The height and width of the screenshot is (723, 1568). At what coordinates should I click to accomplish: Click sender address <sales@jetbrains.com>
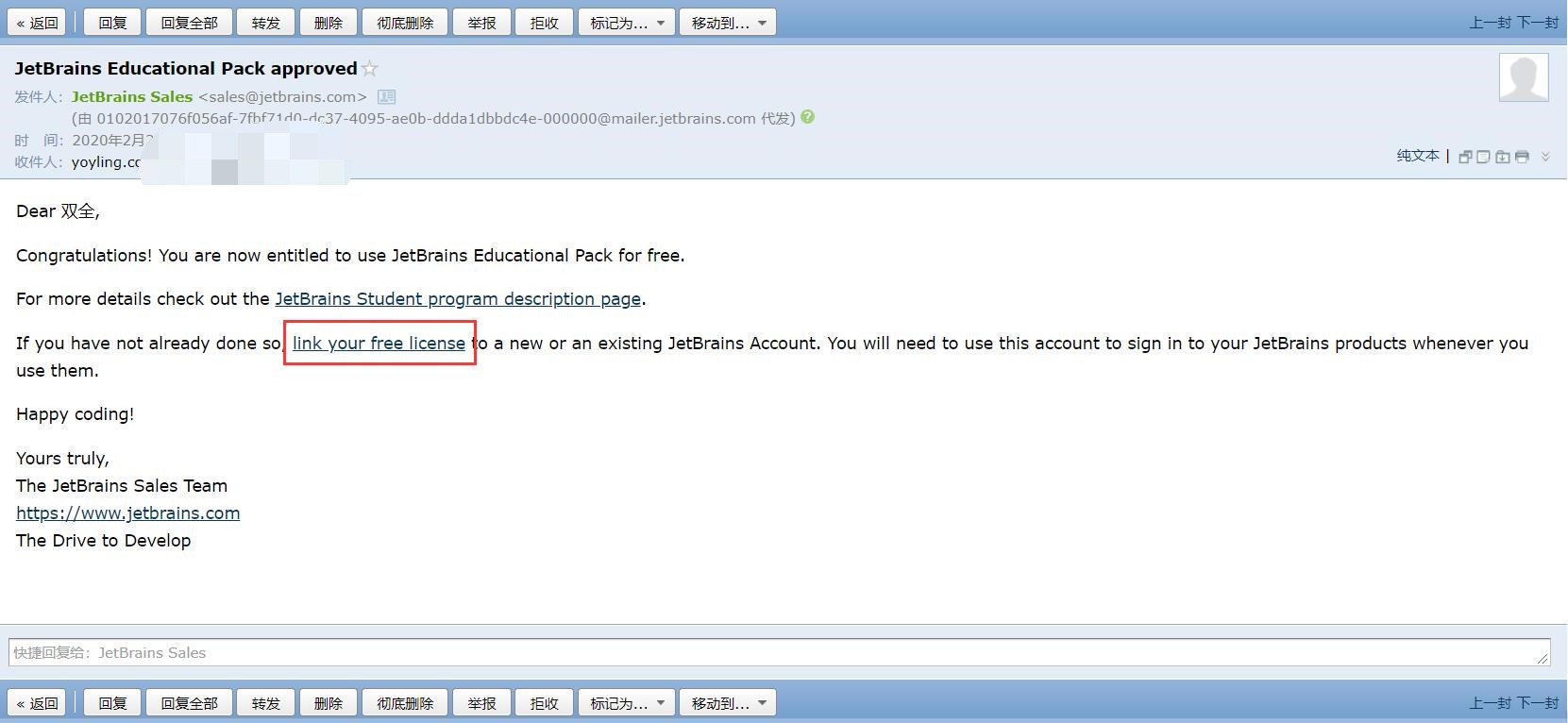tap(282, 96)
